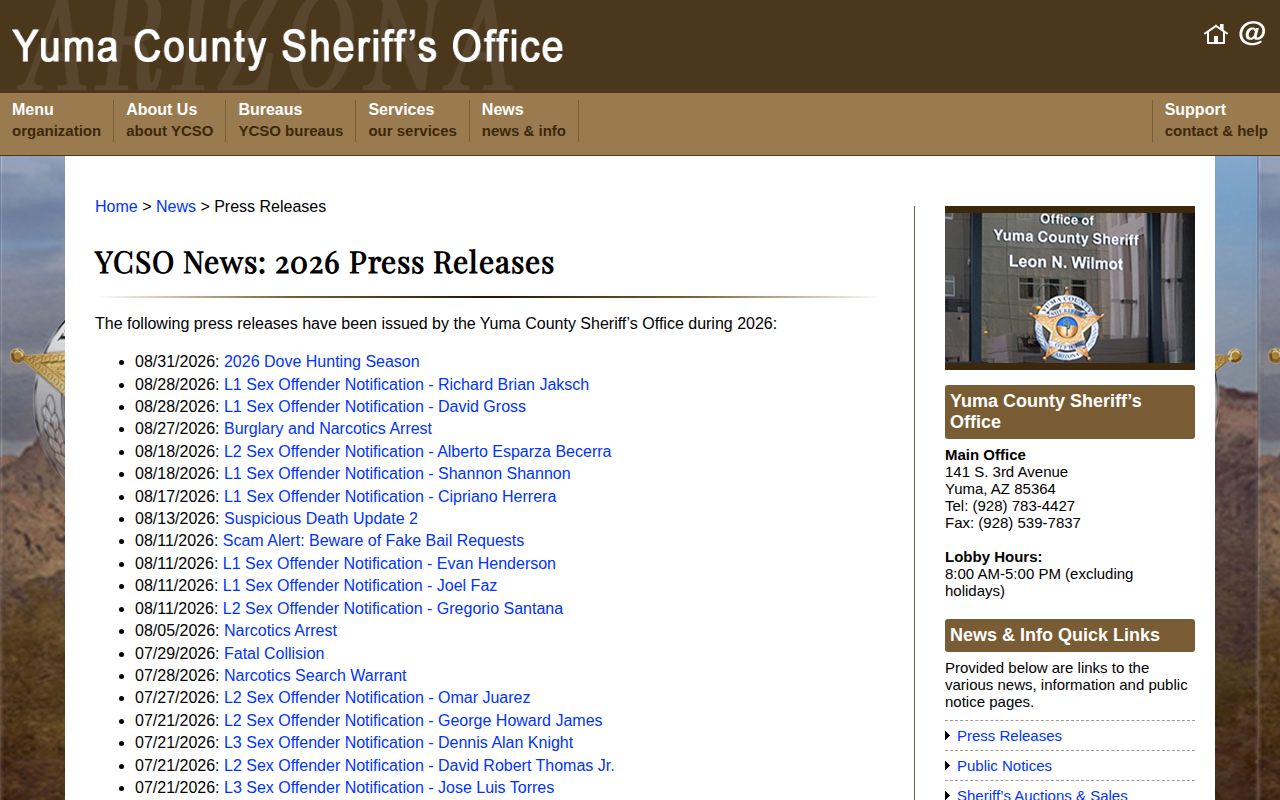Screen dimensions: 1280x800
Task: Open Sheriff's Auctions & Sales quick link
Action: click(1042, 794)
